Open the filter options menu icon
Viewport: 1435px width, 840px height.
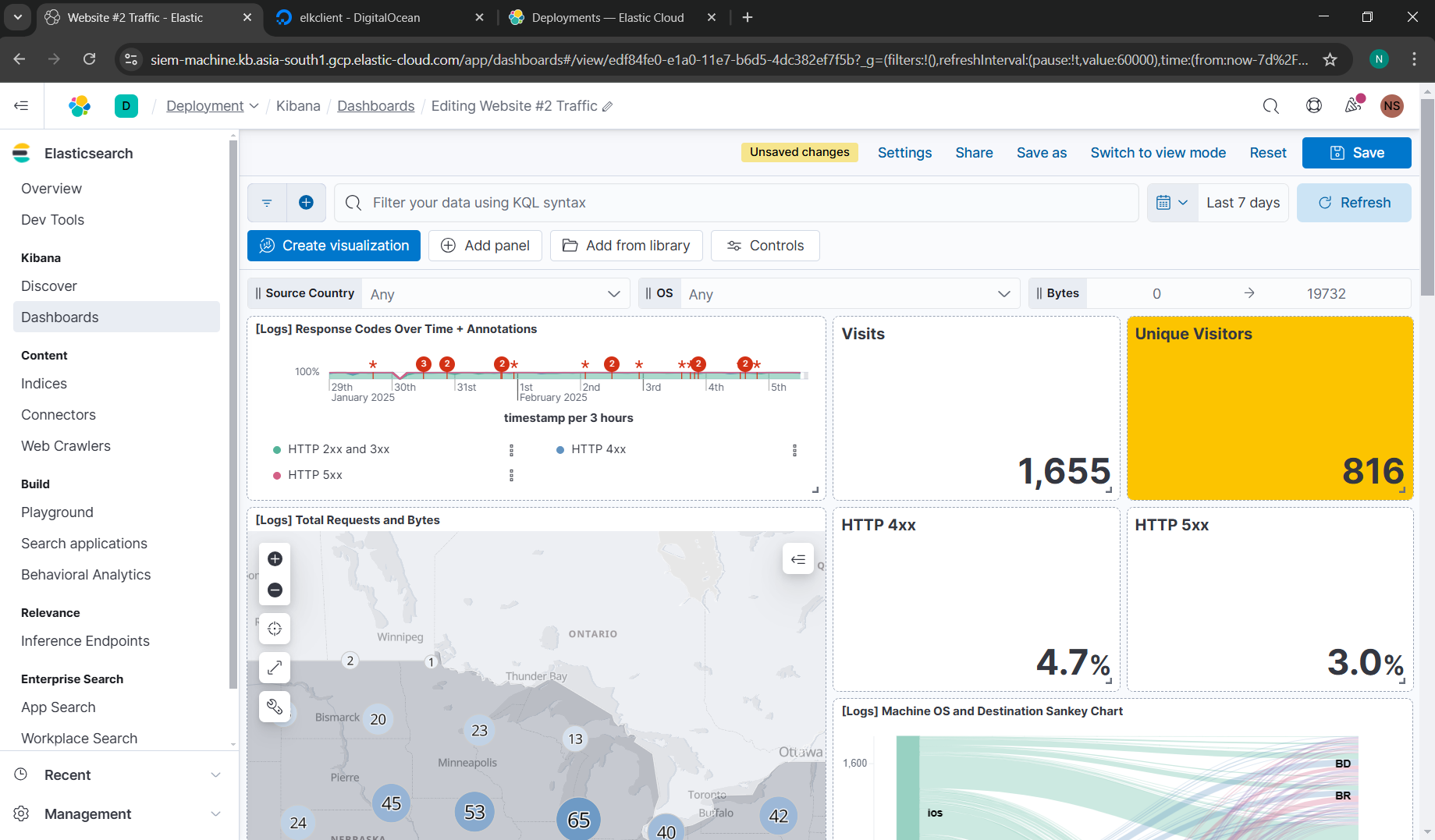[x=267, y=203]
